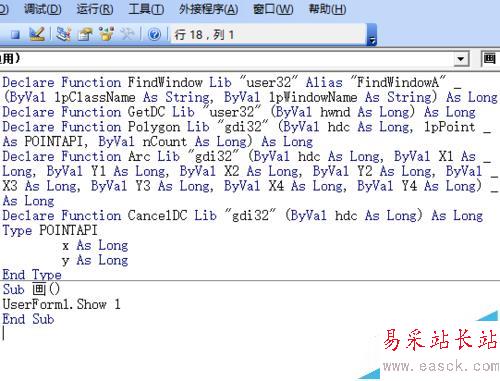Click the line starting Long, ByVal Y1
Image resolution: width=500 pixels, height=381 pixels.
point(250,171)
